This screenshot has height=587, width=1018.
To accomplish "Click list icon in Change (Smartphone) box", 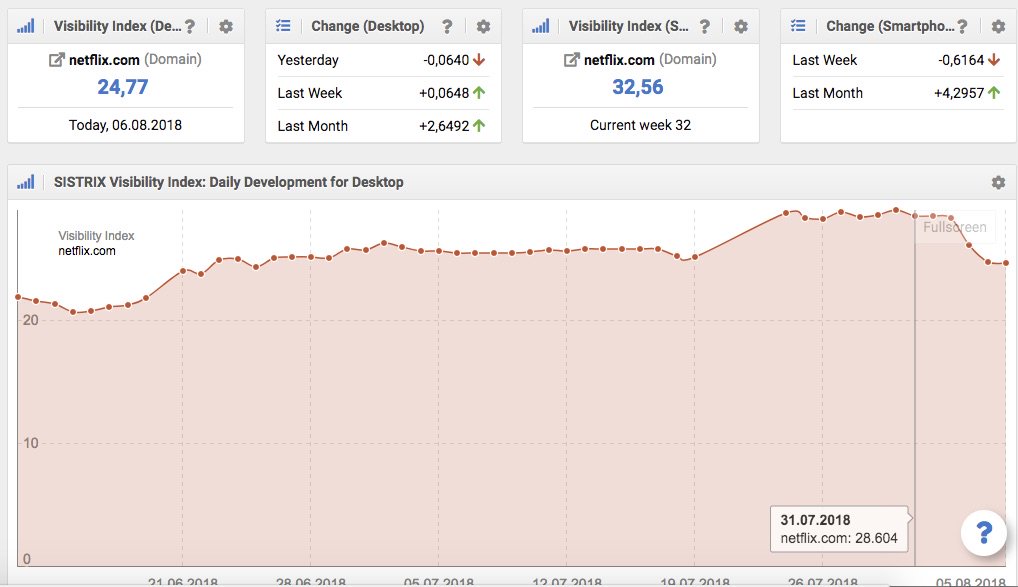I will coord(798,26).
